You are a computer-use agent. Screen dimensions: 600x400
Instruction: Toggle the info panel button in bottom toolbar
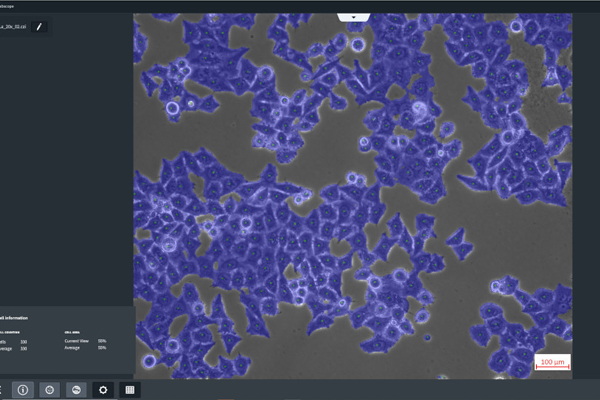point(23,390)
